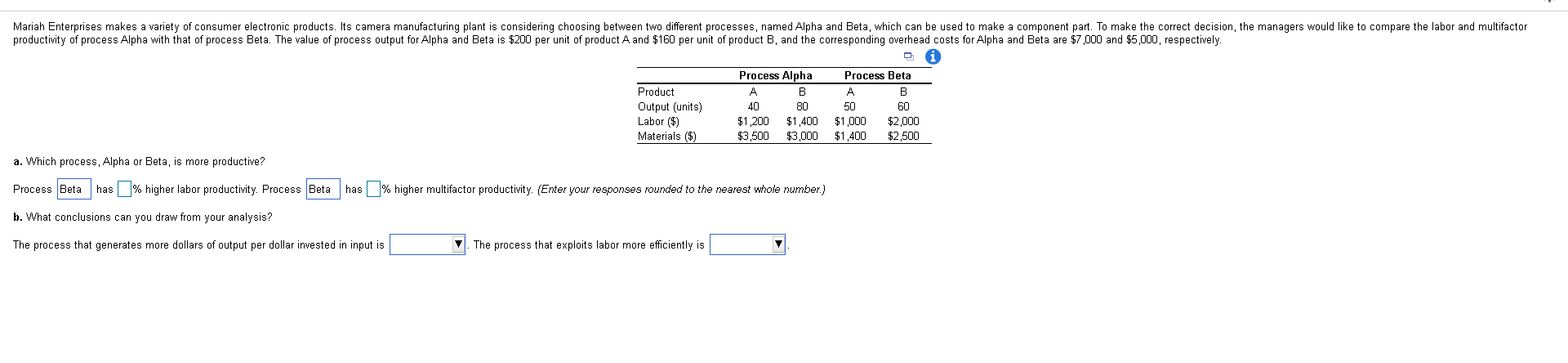Click the $2,000 labor cell

(x=903, y=121)
